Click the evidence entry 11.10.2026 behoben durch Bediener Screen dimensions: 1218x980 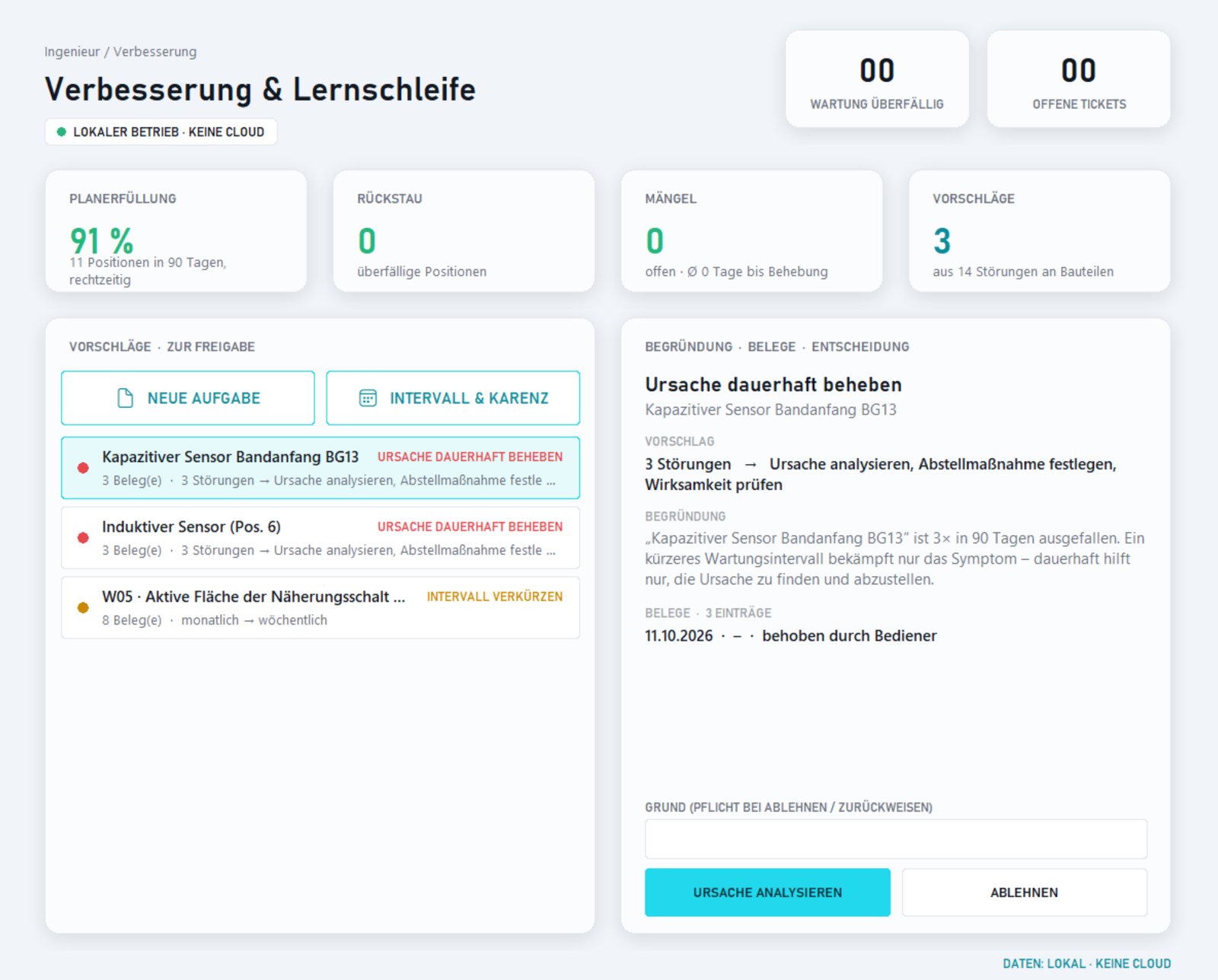(x=790, y=636)
